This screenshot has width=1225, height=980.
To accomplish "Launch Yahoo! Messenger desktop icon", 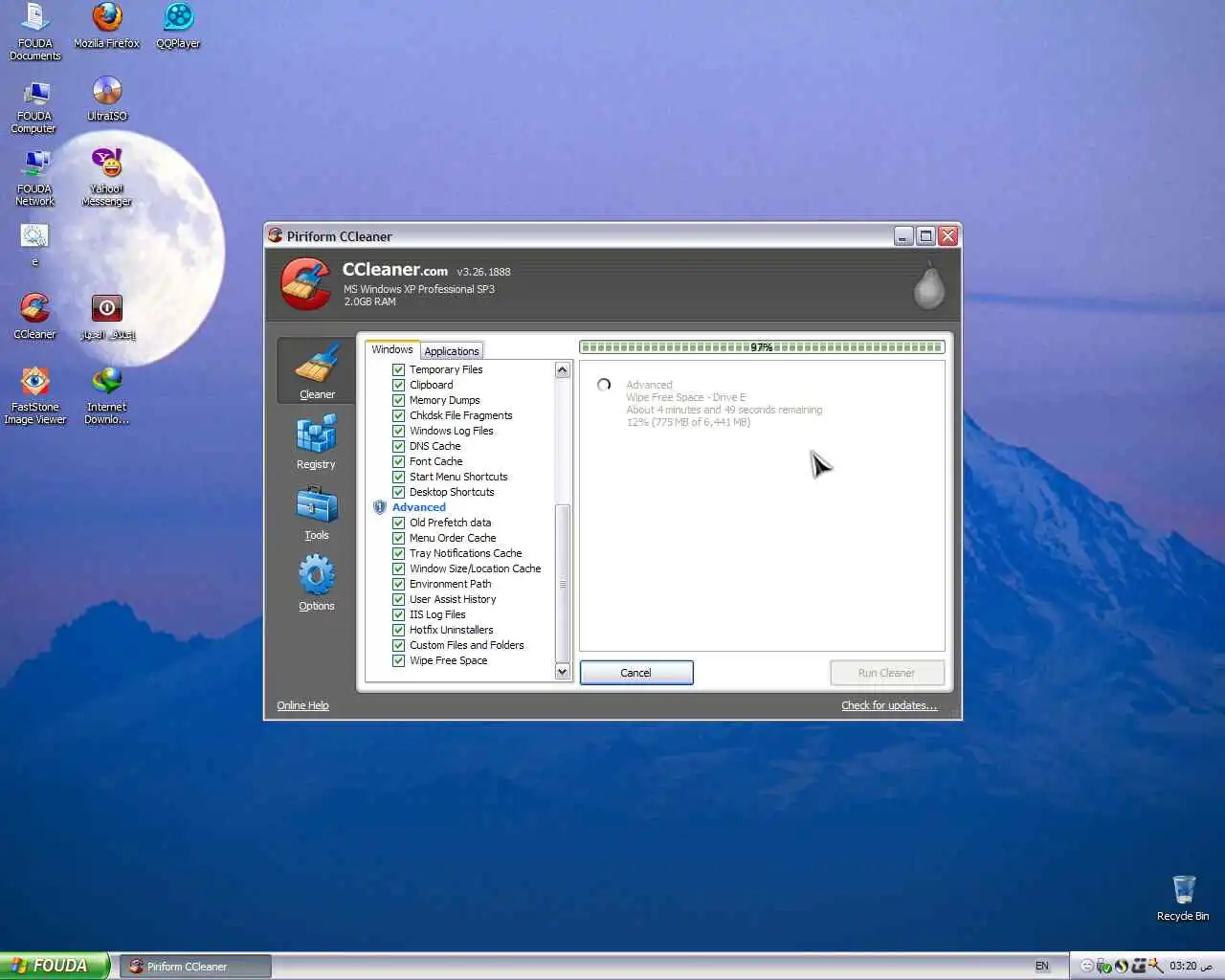I will pos(106,177).
